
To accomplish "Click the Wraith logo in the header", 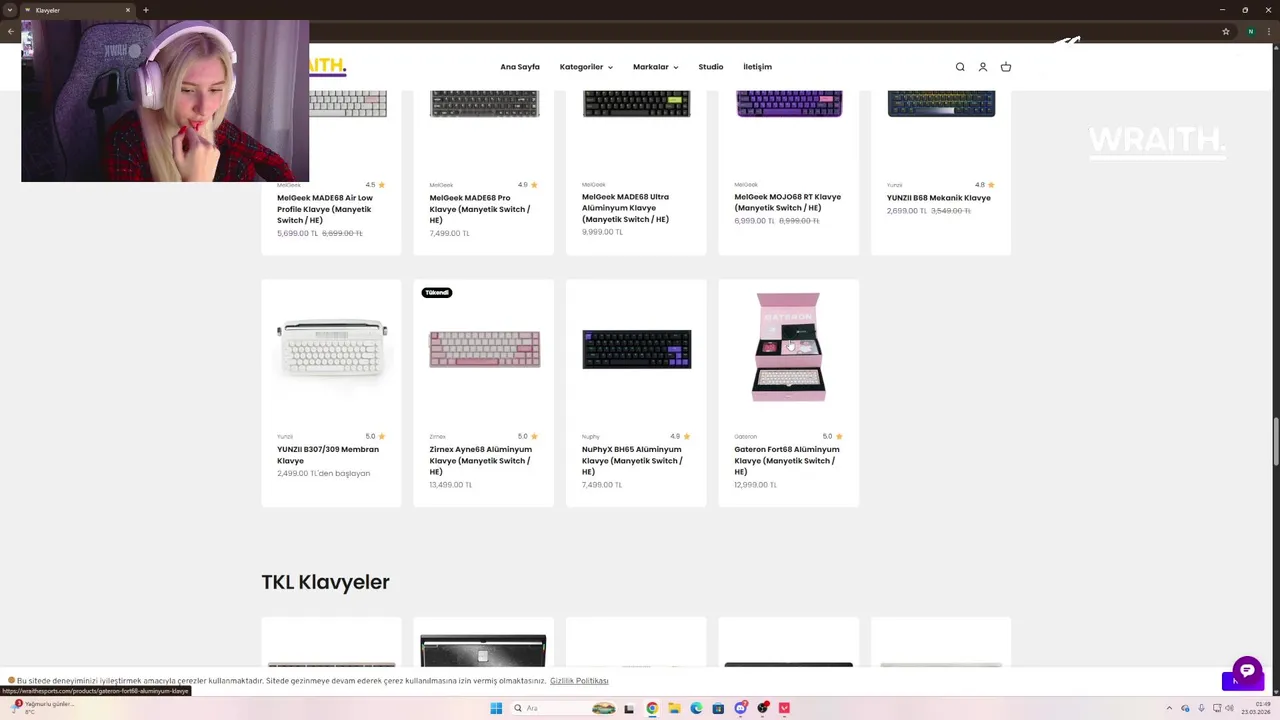I will pyautogui.click(x=327, y=67).
